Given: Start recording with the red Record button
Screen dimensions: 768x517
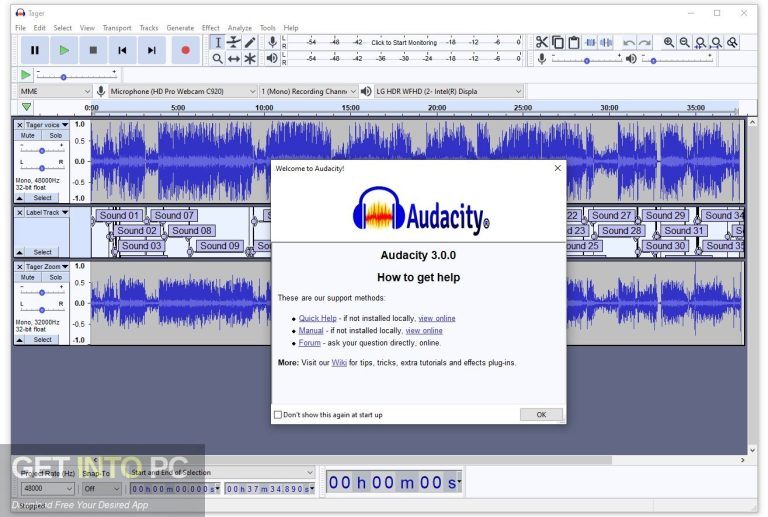Looking at the screenshot, I should click(185, 50).
